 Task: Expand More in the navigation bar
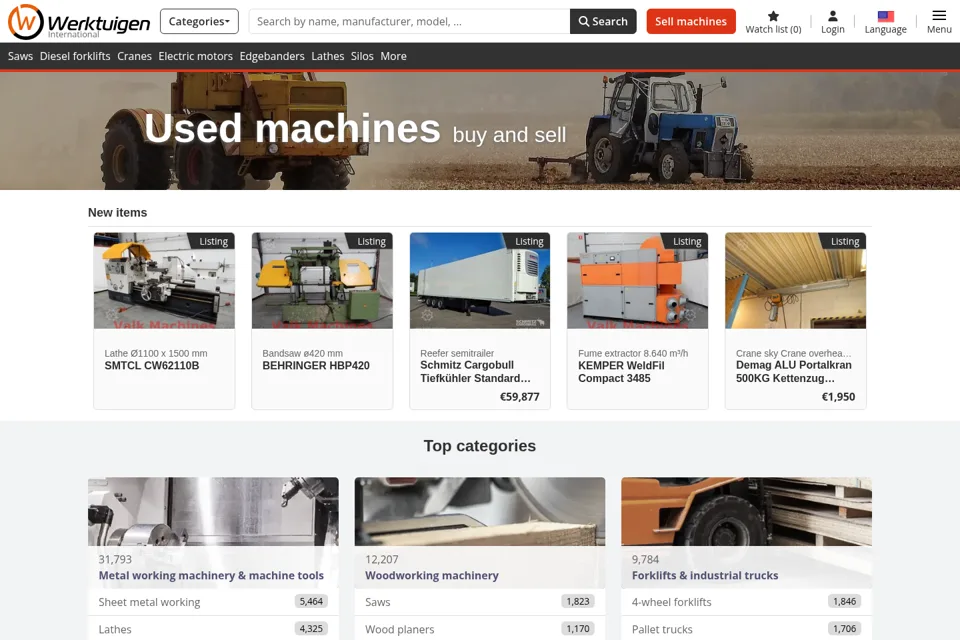(394, 56)
